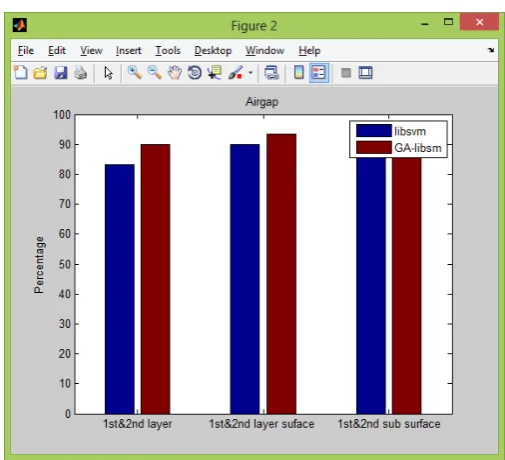Screen dimensions: 505x460
Task: Save the figure with floppy disk icon
Action: pos(60,72)
